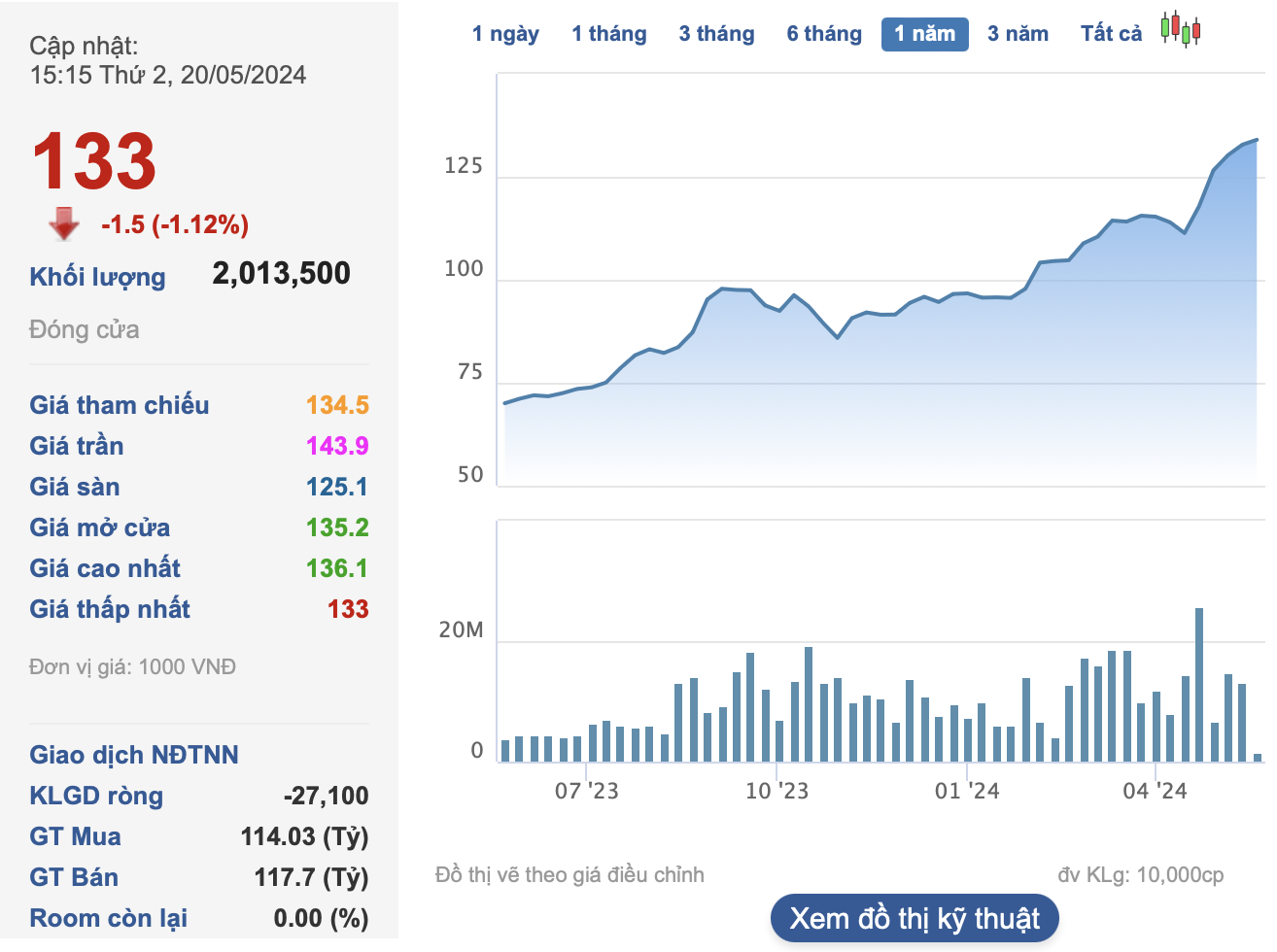Image resolution: width=1277 pixels, height=952 pixels.
Task: Click the 'Đóng cửa' status text
Action: pyautogui.click(x=85, y=329)
